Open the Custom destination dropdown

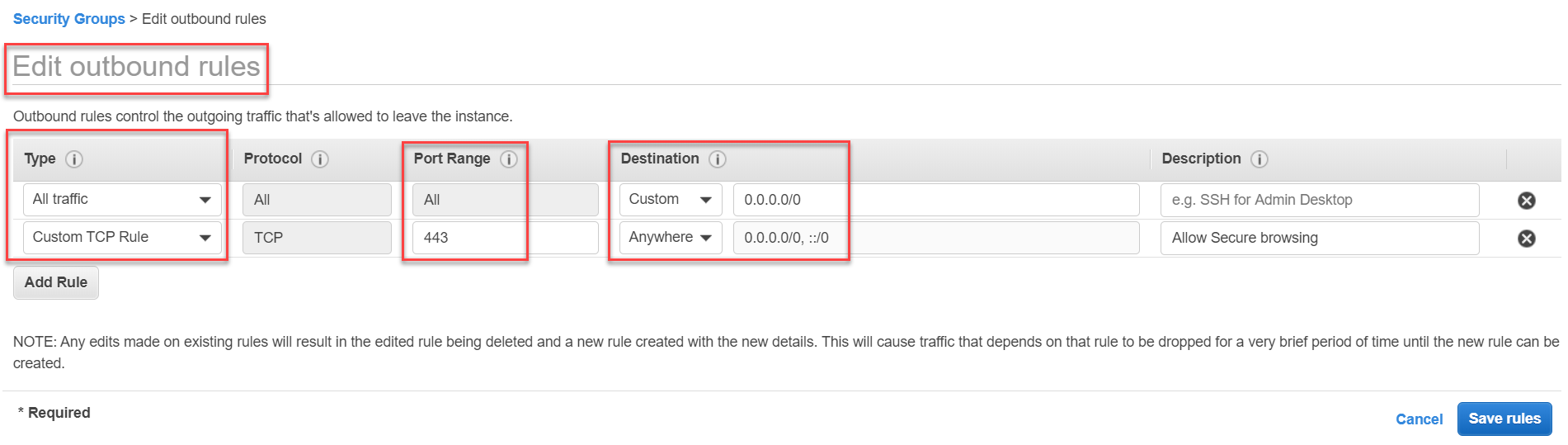click(x=671, y=200)
